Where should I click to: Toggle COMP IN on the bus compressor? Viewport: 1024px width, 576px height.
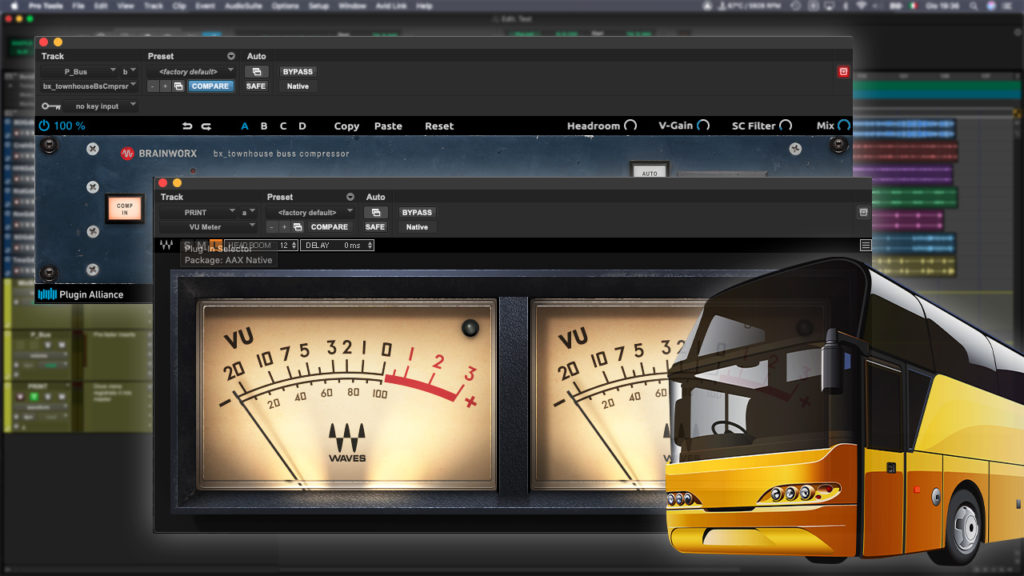(125, 210)
